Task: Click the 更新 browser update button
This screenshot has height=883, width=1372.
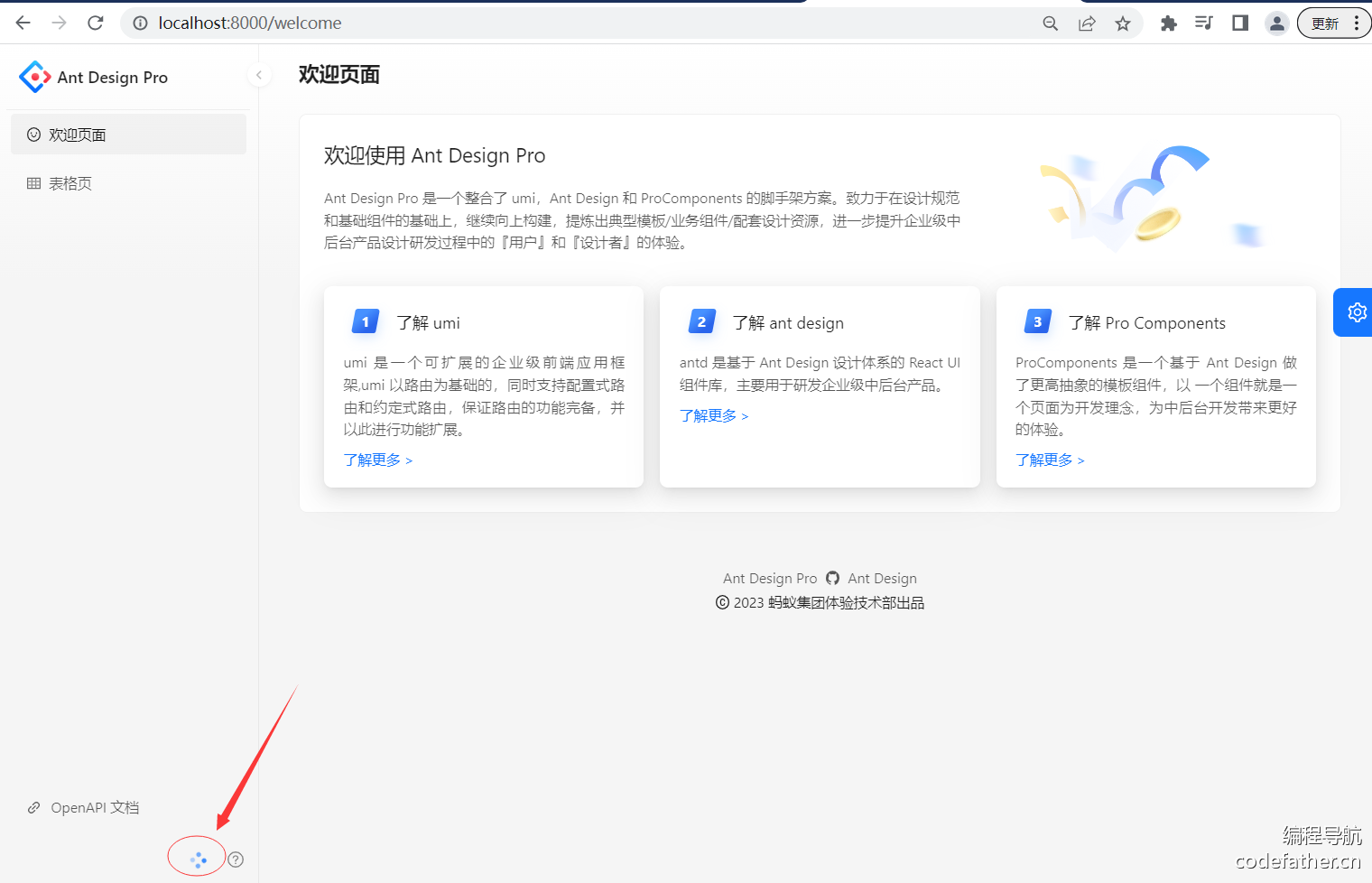Action: 1334,23
